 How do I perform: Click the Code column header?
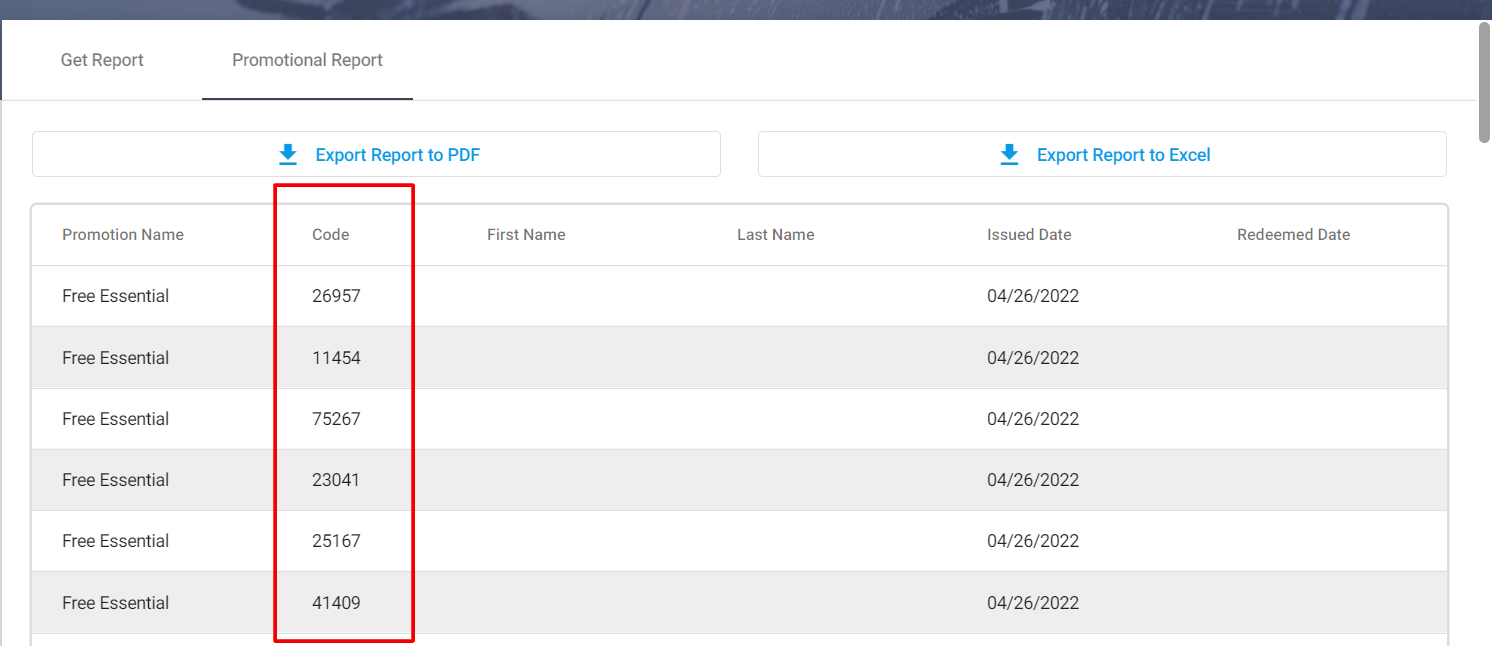[x=330, y=235]
